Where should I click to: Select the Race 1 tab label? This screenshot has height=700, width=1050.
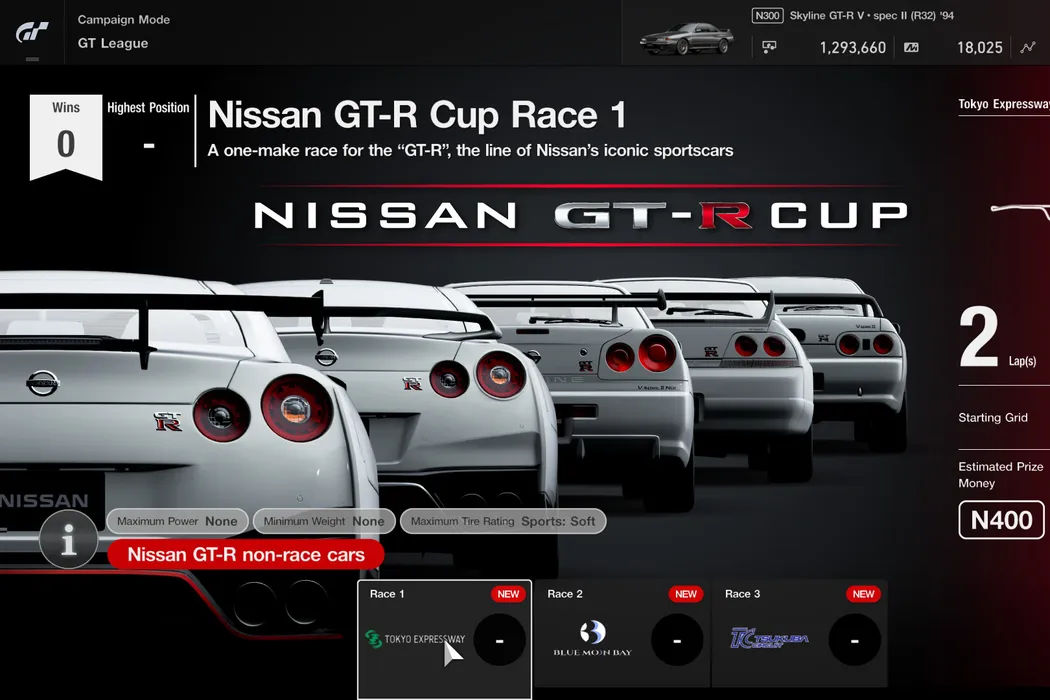coord(387,594)
